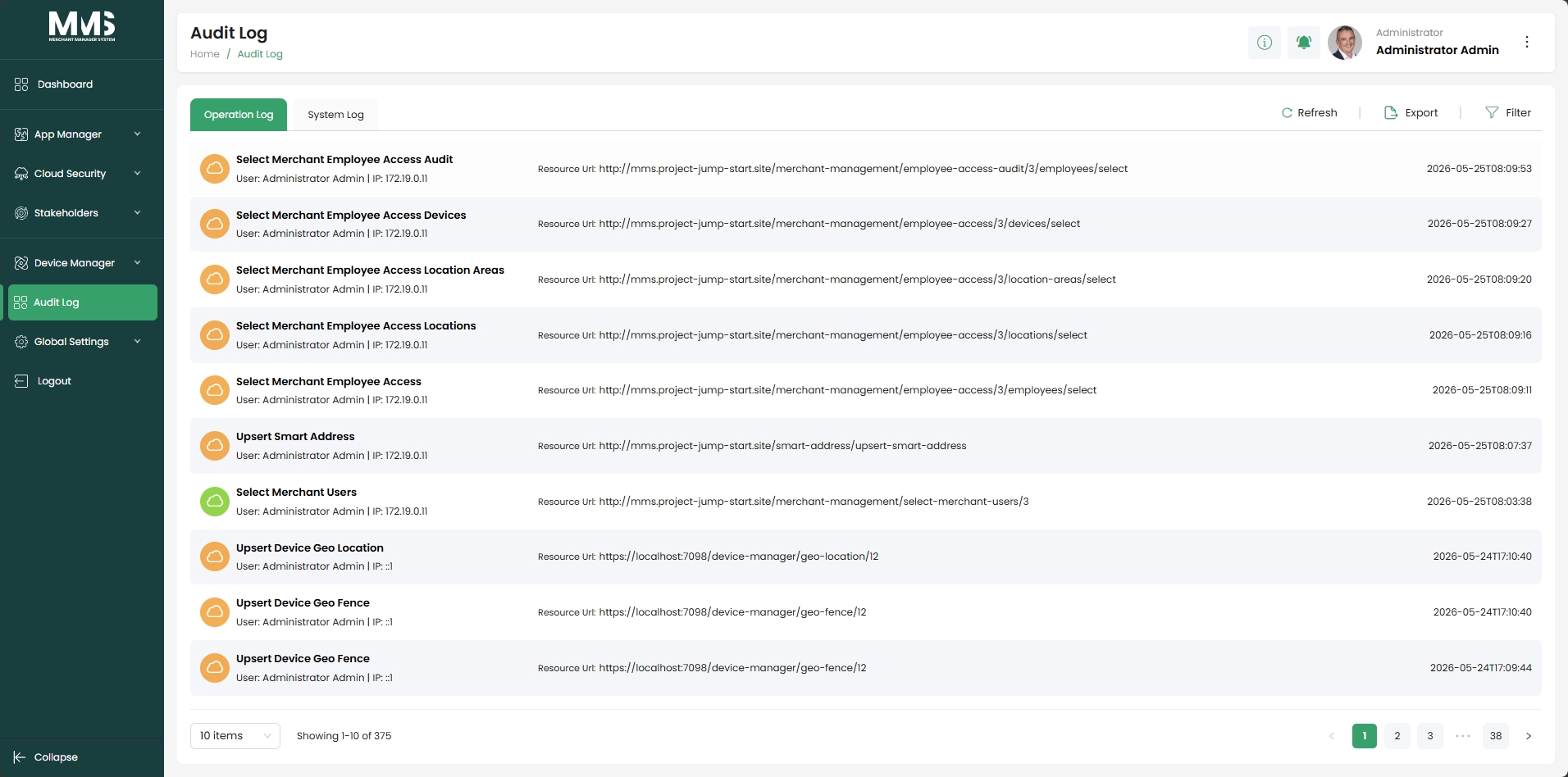Click orange icon of Select Merchant Employee Access Devices
1568x777 pixels.
pyautogui.click(x=215, y=224)
